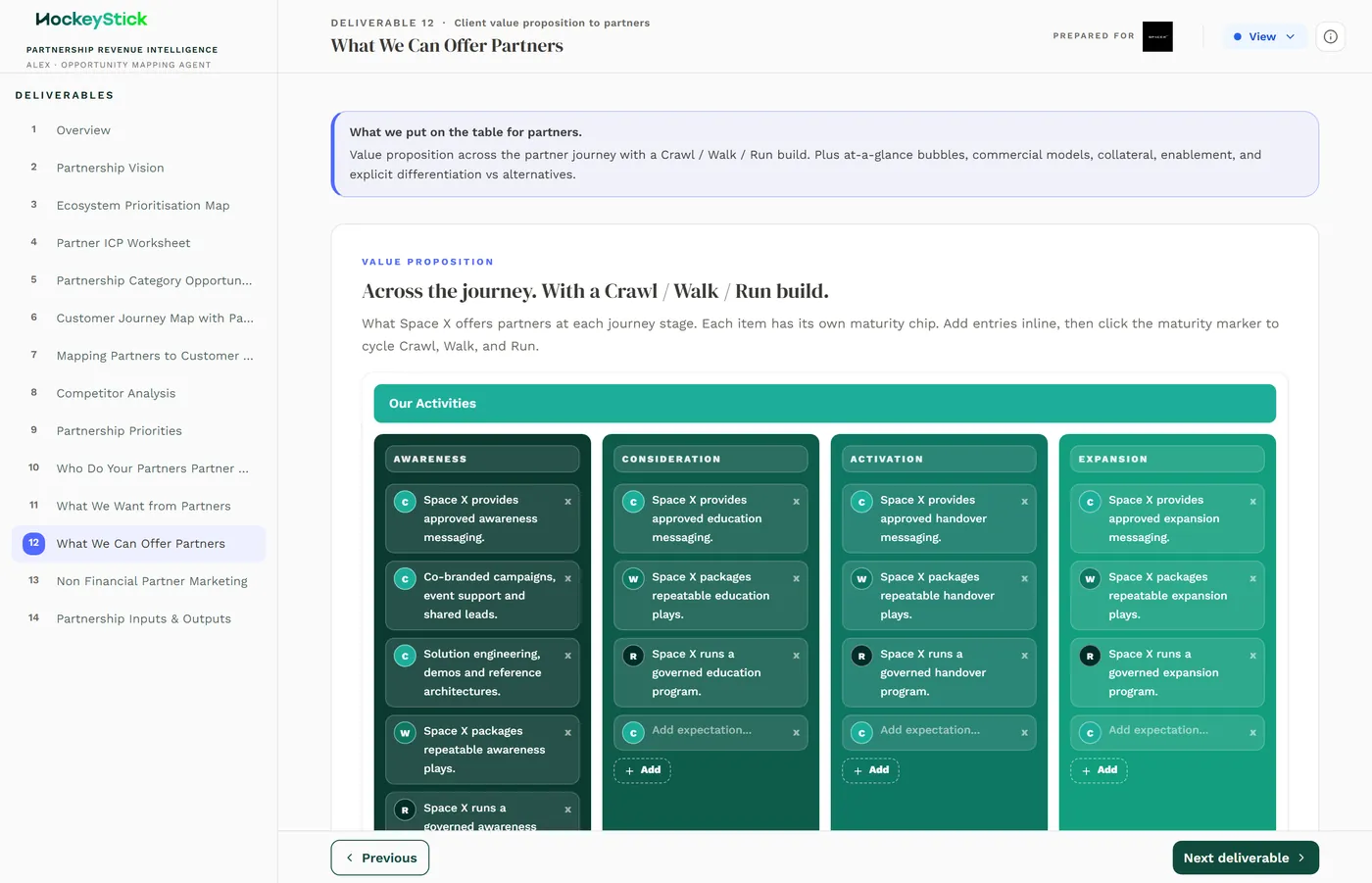Cycle maturity chip on 'Co-branded campaigns' item
Image resolution: width=1372 pixels, height=883 pixels.
(x=405, y=579)
